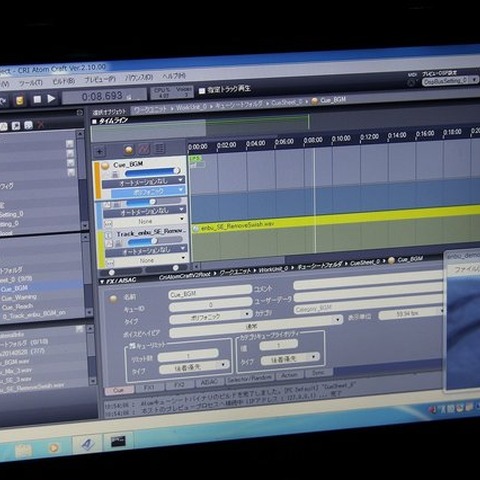Click the square icon left of None under Track_enbu_SE
Image resolution: width=480 pixels, height=480 pixels.
[109, 263]
